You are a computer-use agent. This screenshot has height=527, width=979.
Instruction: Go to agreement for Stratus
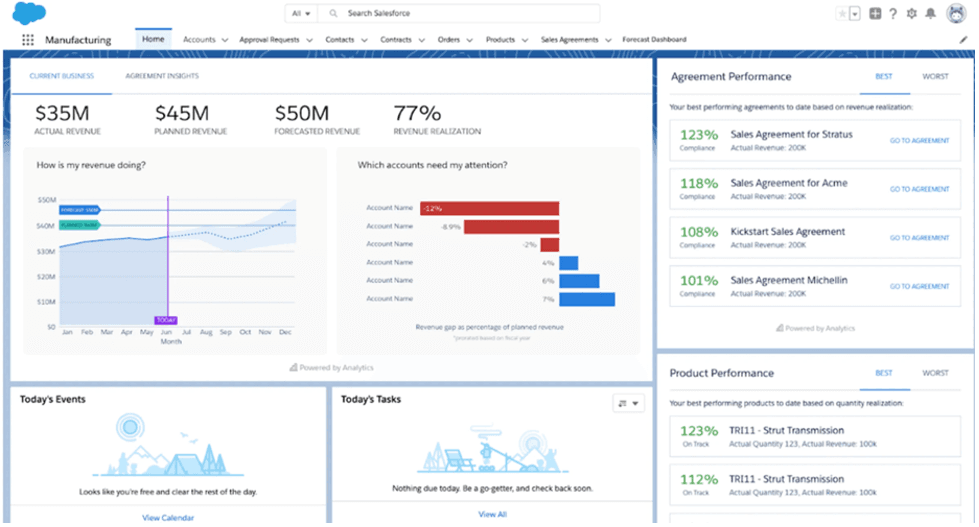[919, 141]
